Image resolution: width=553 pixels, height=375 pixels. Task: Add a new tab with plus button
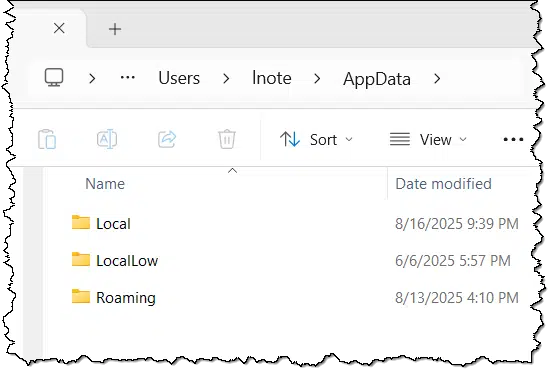point(115,29)
